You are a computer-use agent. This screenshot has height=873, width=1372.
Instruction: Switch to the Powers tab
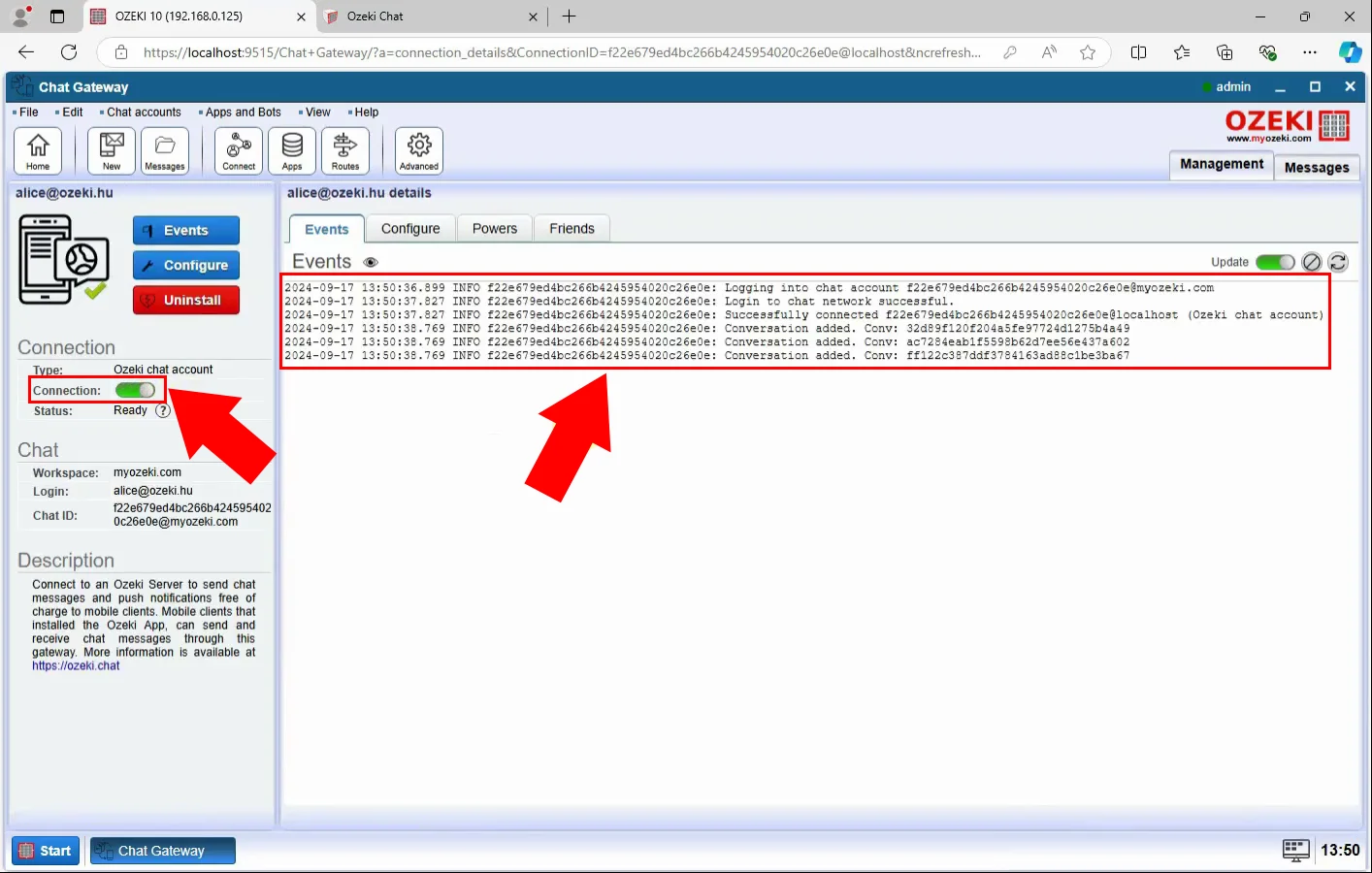(495, 229)
